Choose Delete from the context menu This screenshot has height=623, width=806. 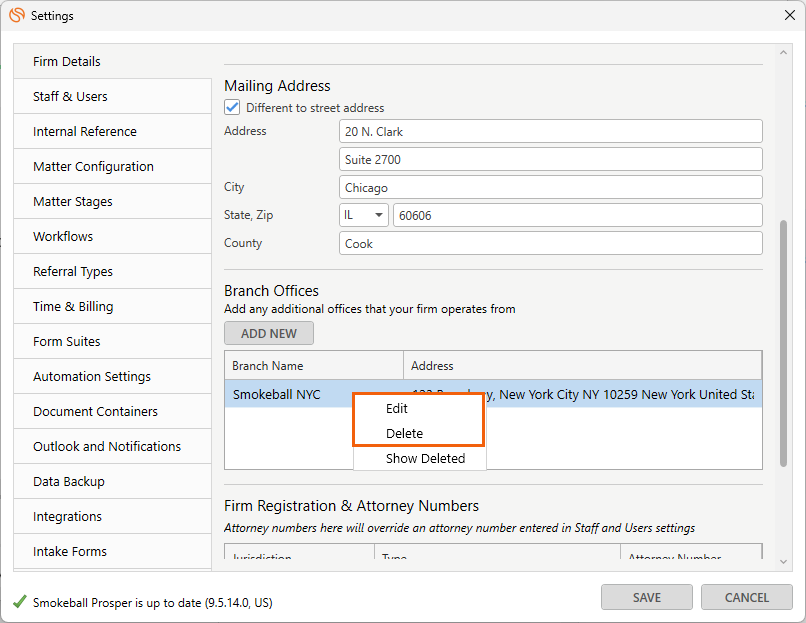(404, 433)
